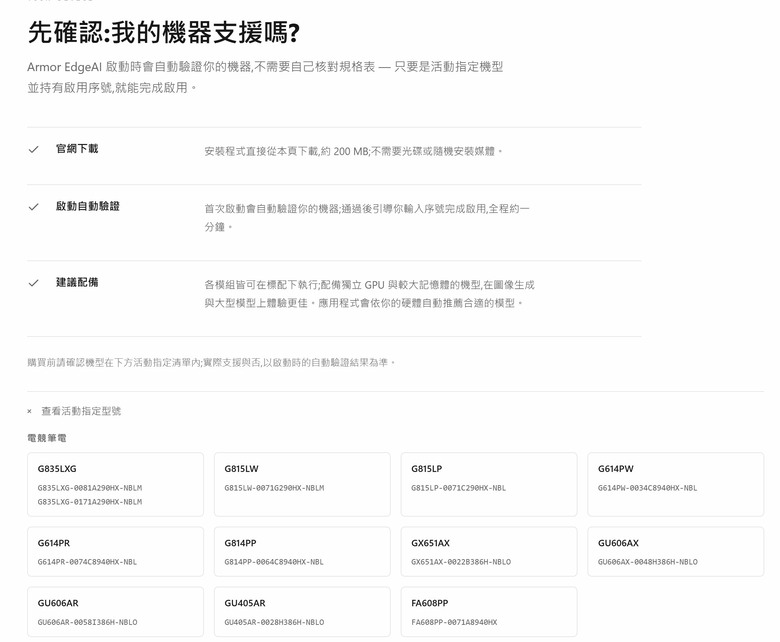Select the 官網下載 row label
This screenshot has height=642, width=780.
77,149
